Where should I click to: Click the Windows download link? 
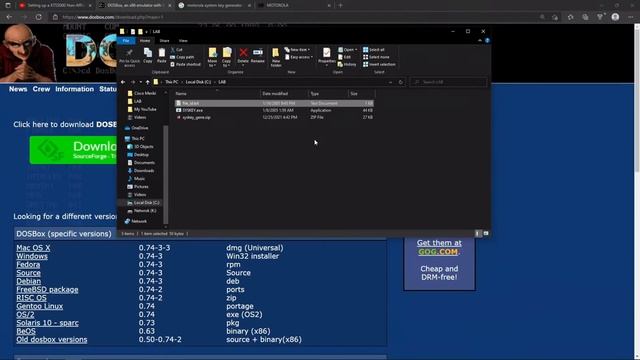pyautogui.click(x=32, y=256)
